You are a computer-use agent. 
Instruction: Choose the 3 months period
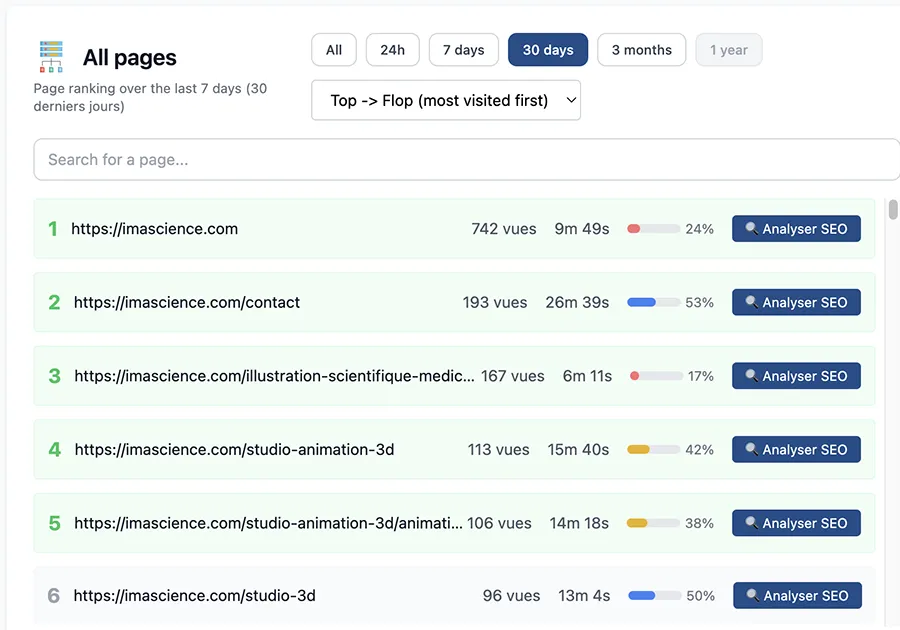pos(641,49)
